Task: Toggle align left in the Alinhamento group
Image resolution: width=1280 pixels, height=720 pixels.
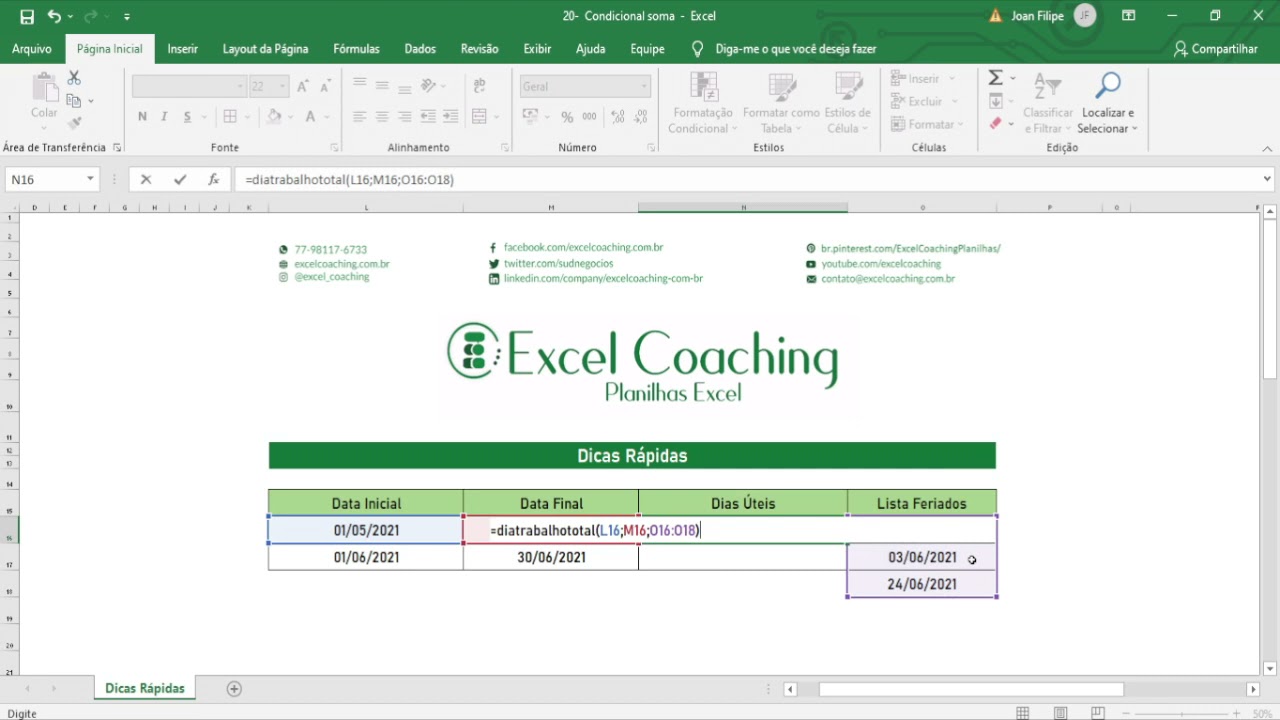Action: (360, 117)
